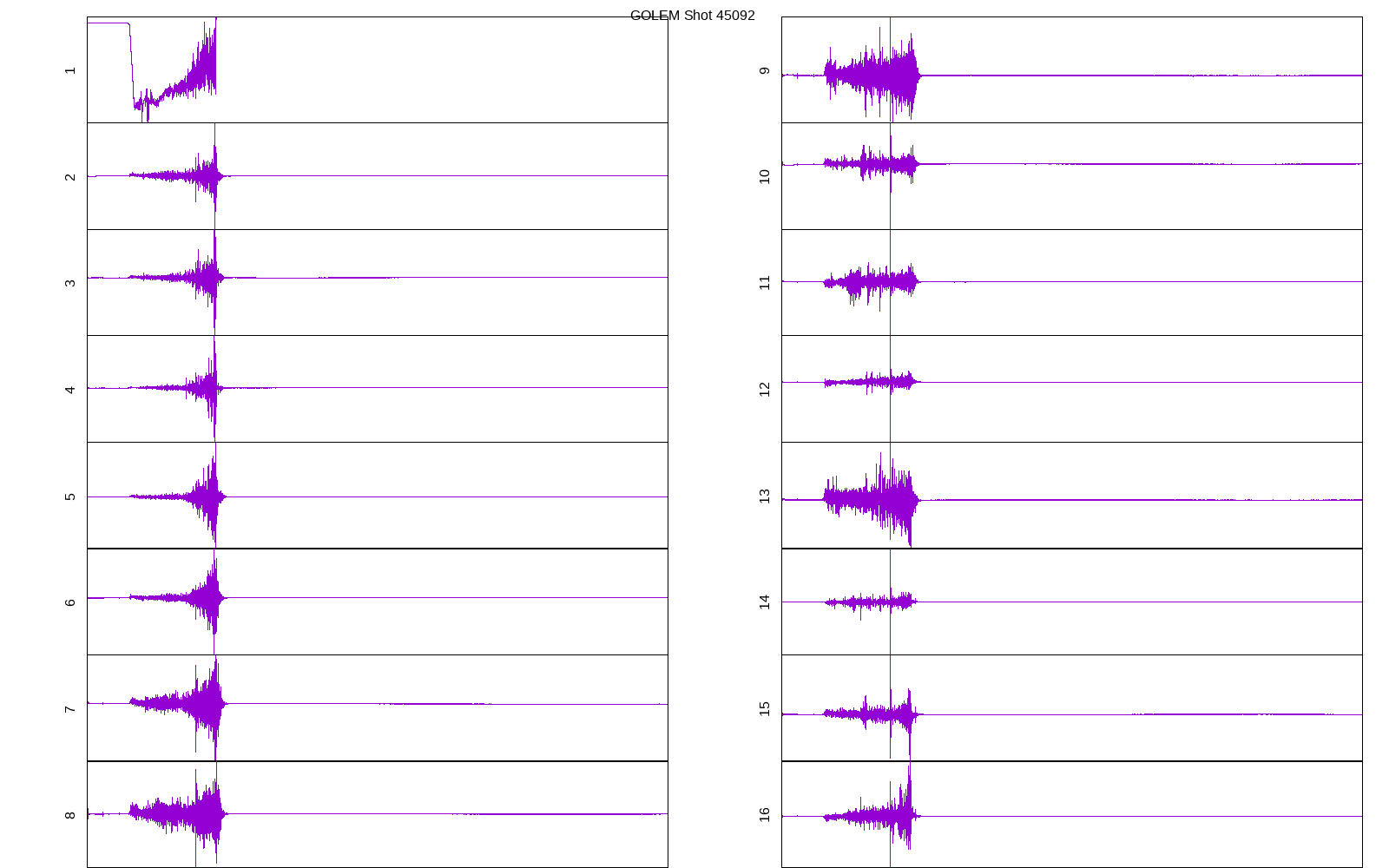Click the channel 1 signal plot
1389x868 pixels.
[x=377, y=69]
